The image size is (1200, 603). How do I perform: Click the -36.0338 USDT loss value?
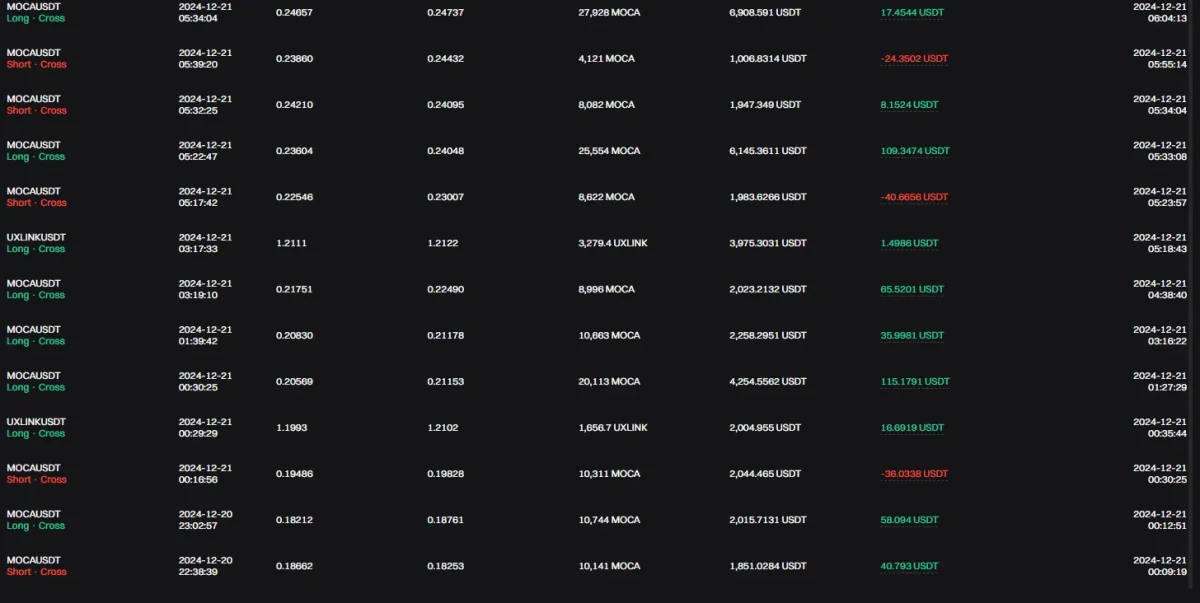(x=914, y=474)
